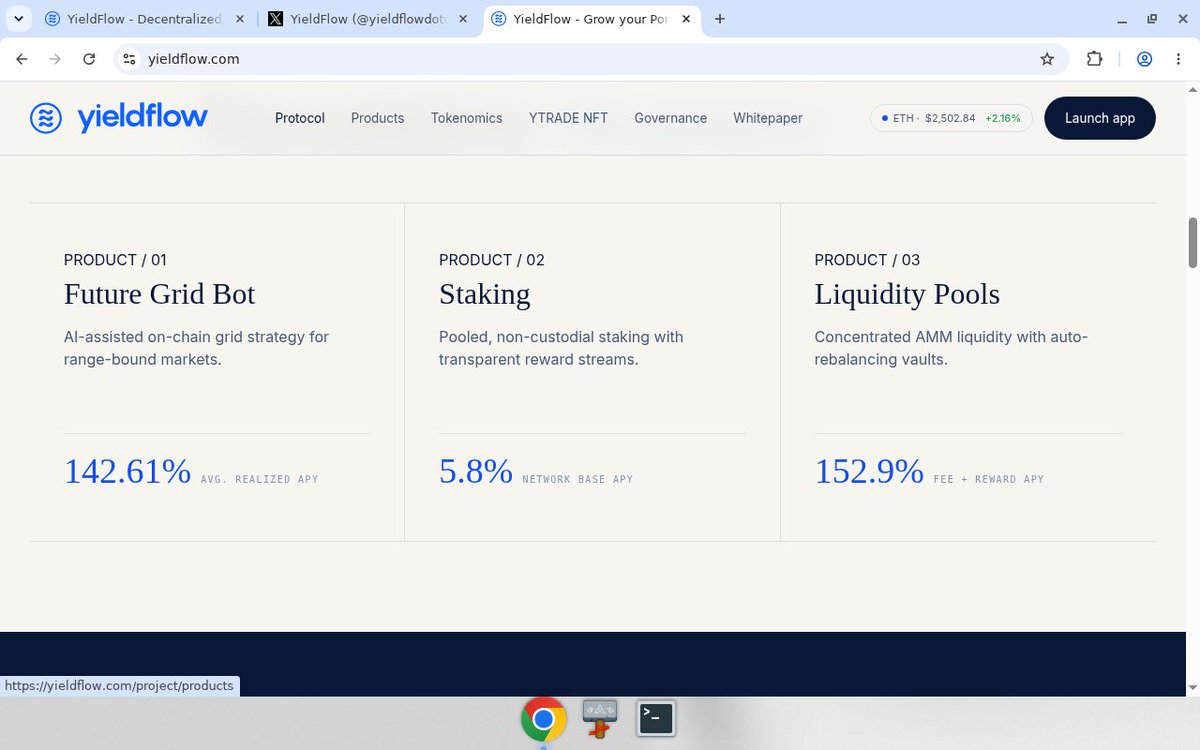Click the PRODUCT / 01 label

coord(115,260)
